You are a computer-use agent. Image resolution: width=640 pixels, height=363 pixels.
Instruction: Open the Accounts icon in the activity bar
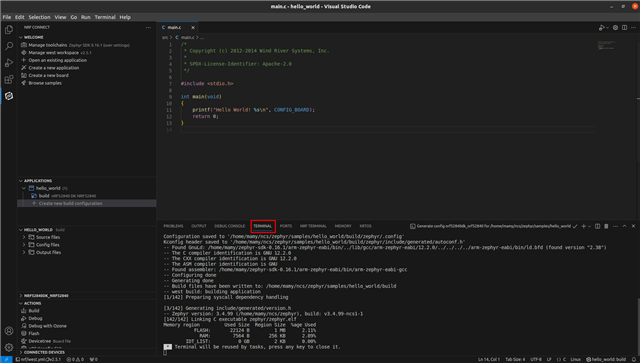click(x=9, y=331)
